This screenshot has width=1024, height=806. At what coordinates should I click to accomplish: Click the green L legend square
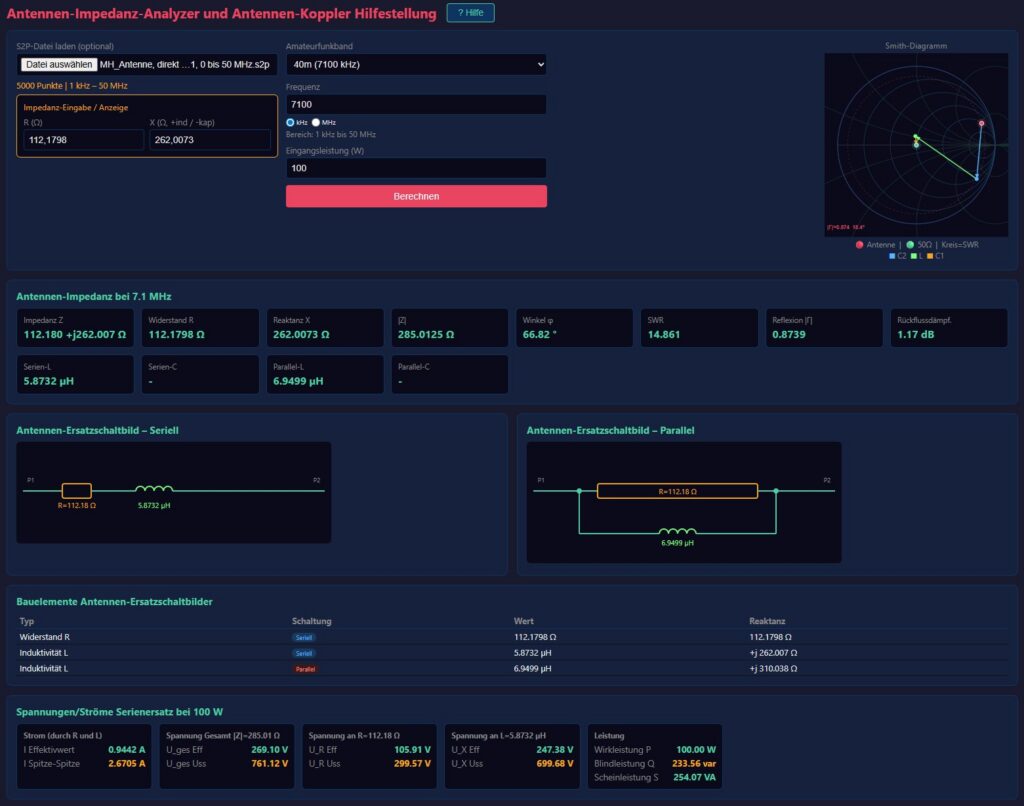(914, 255)
